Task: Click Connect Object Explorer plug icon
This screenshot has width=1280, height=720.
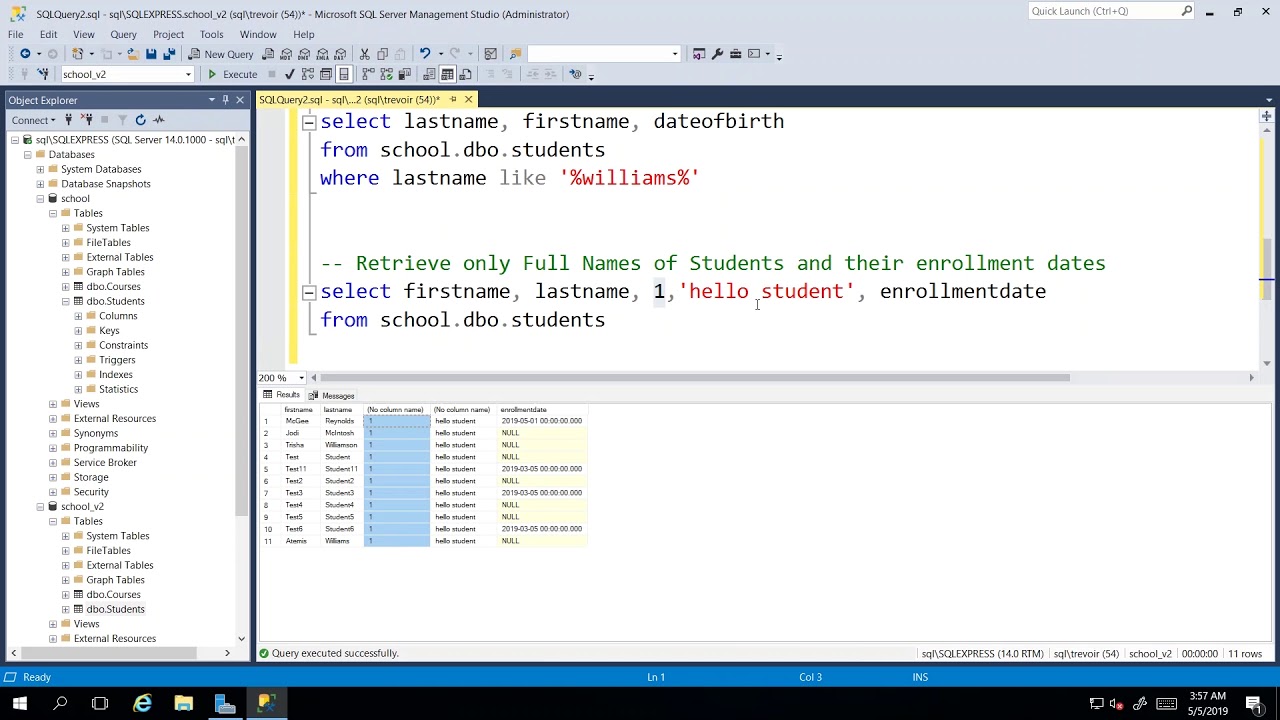Action: [68, 120]
